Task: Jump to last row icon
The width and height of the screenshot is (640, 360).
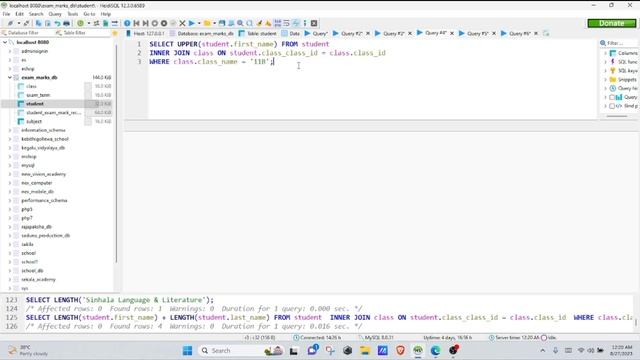Action: [145, 23]
